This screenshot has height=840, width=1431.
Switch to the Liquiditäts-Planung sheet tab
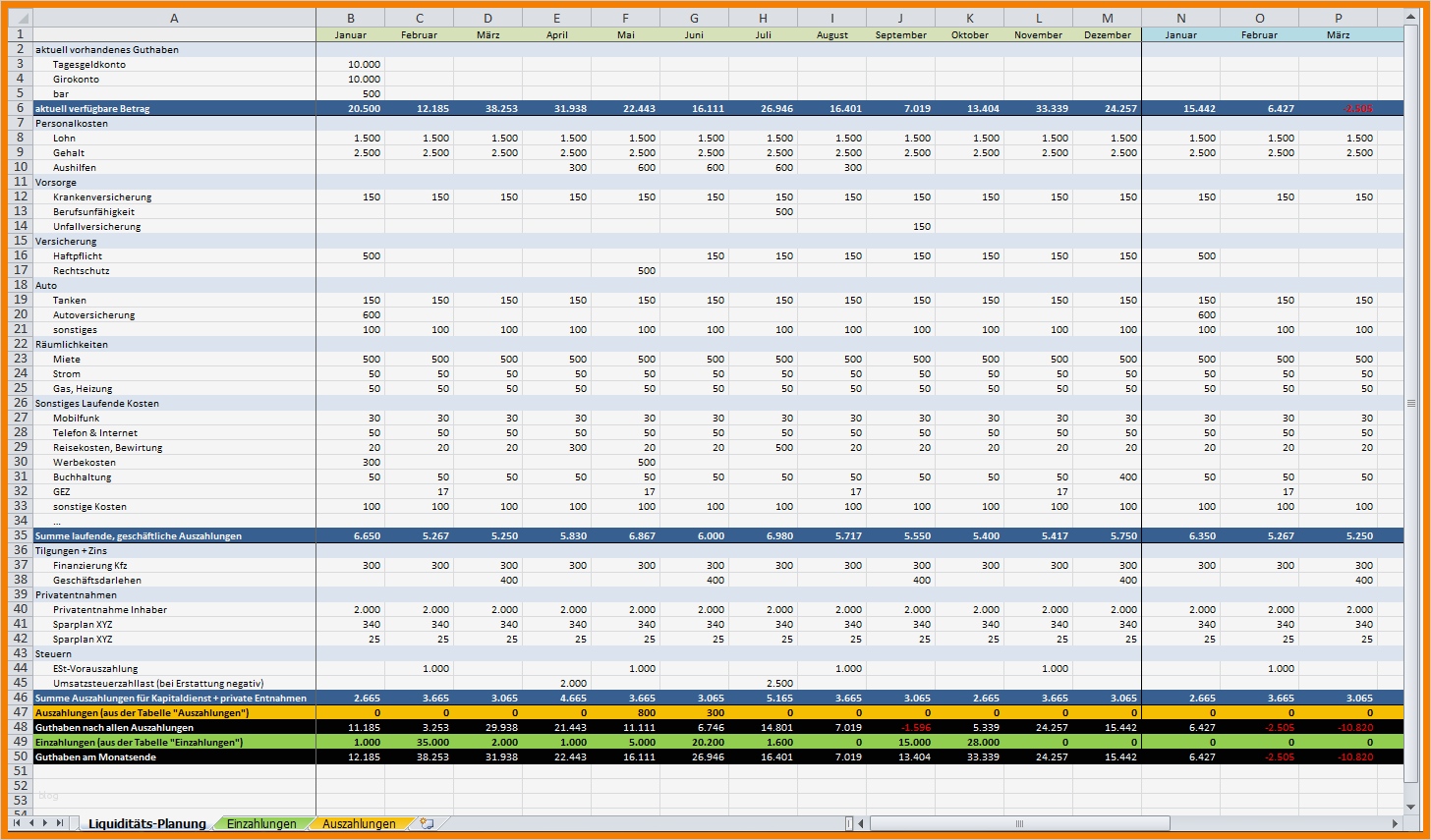[x=146, y=824]
